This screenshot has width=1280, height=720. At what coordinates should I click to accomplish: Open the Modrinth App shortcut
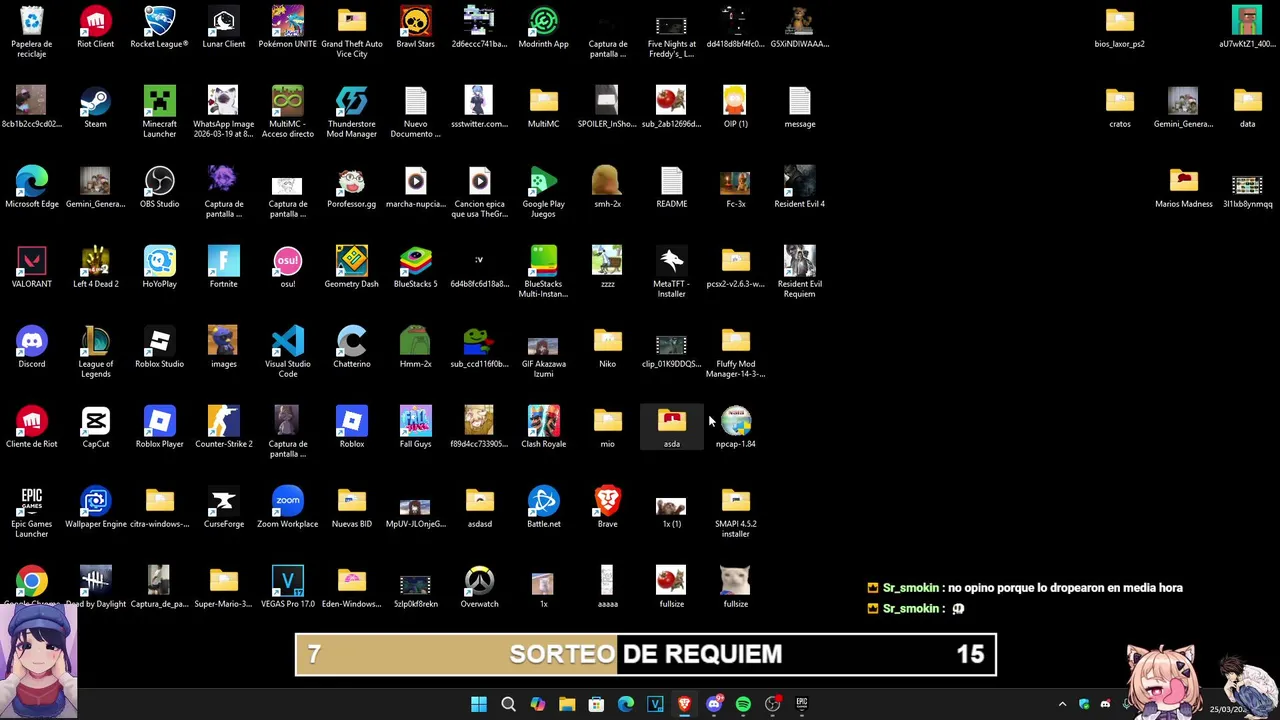tap(544, 22)
